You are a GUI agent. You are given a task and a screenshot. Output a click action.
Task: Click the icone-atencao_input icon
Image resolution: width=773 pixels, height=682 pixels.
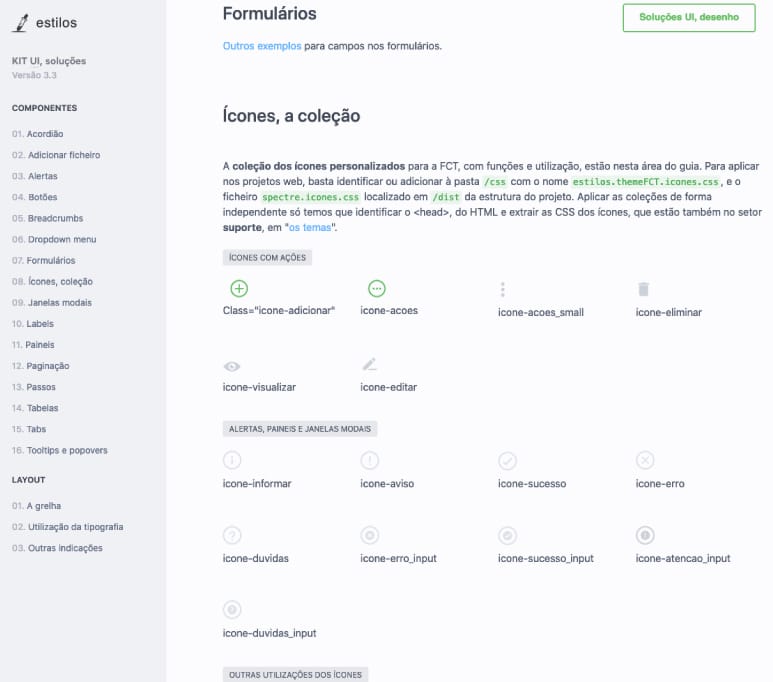pyautogui.click(x=645, y=535)
